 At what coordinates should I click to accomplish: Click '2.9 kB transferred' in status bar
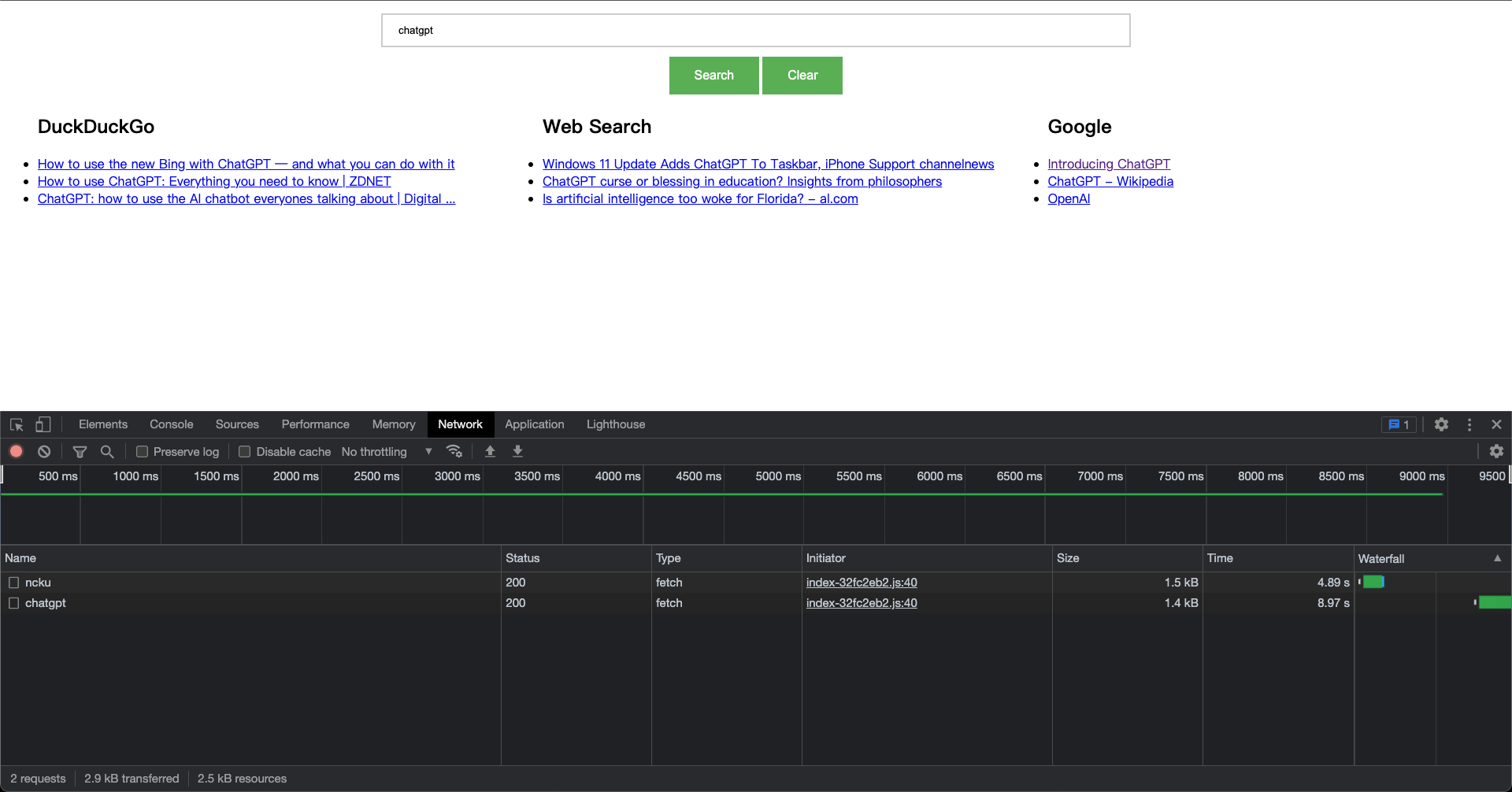(132, 779)
